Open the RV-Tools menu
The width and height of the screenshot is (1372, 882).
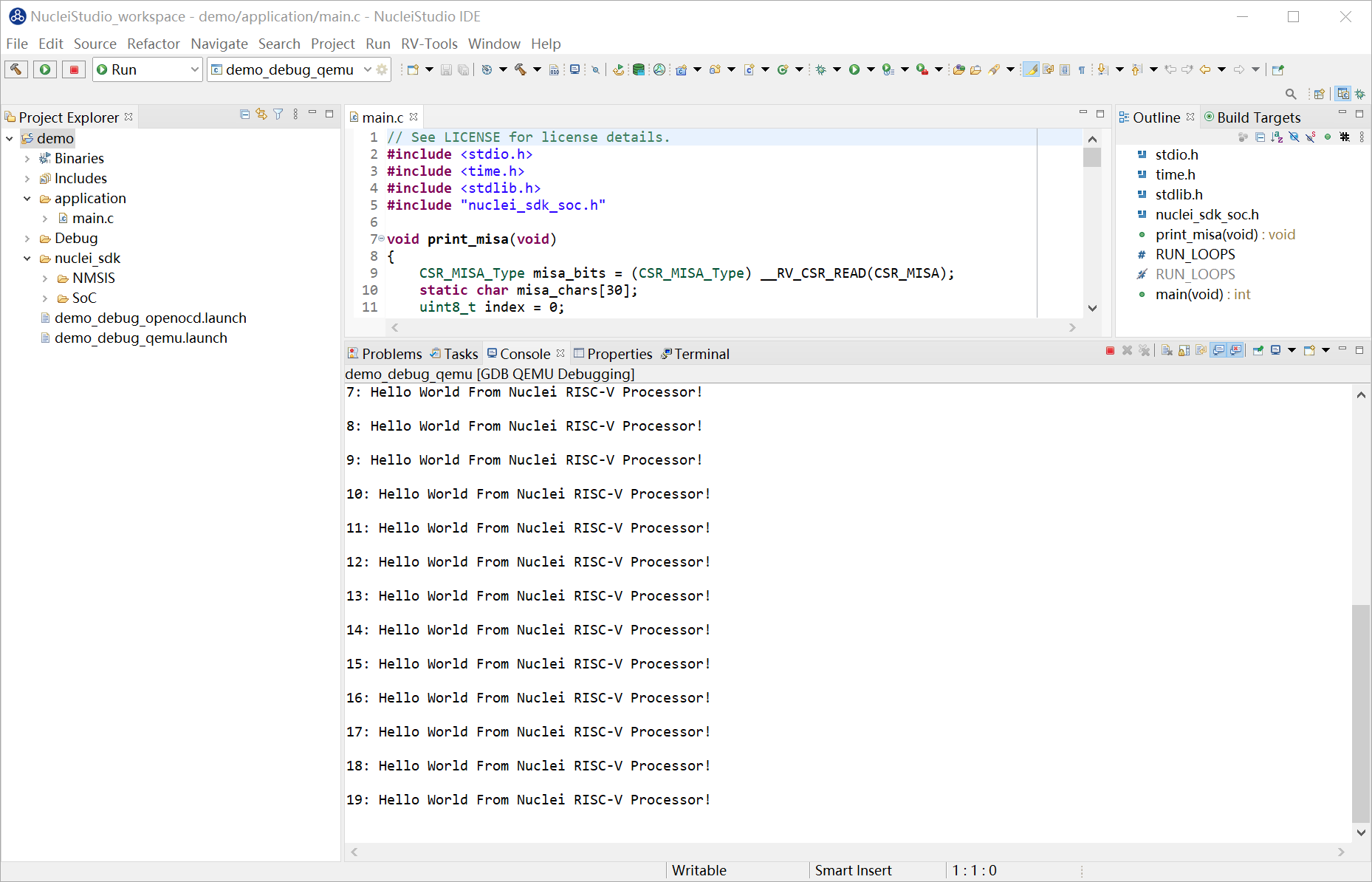(429, 44)
